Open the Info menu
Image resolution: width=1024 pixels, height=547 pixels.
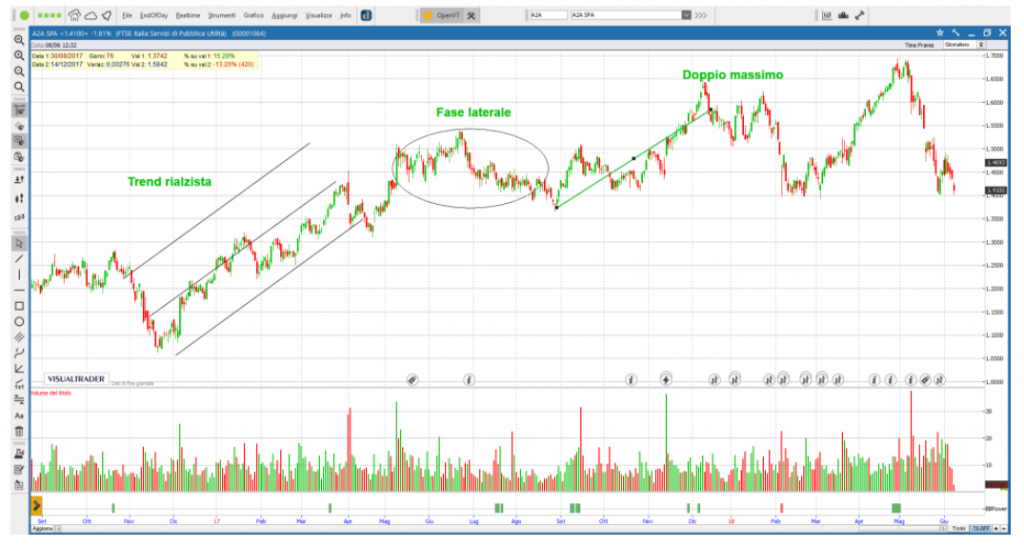[345, 16]
